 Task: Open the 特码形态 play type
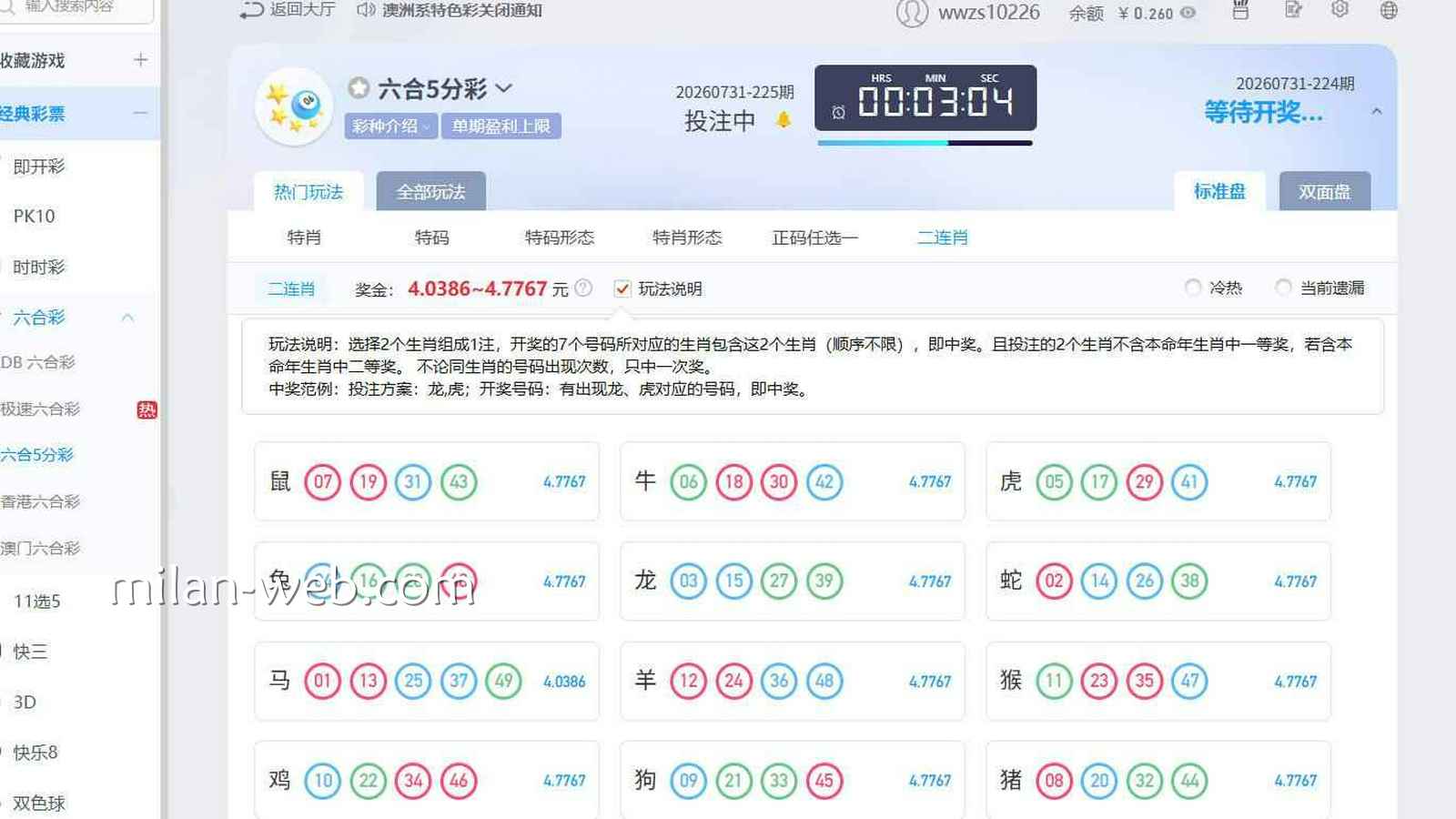coord(559,238)
